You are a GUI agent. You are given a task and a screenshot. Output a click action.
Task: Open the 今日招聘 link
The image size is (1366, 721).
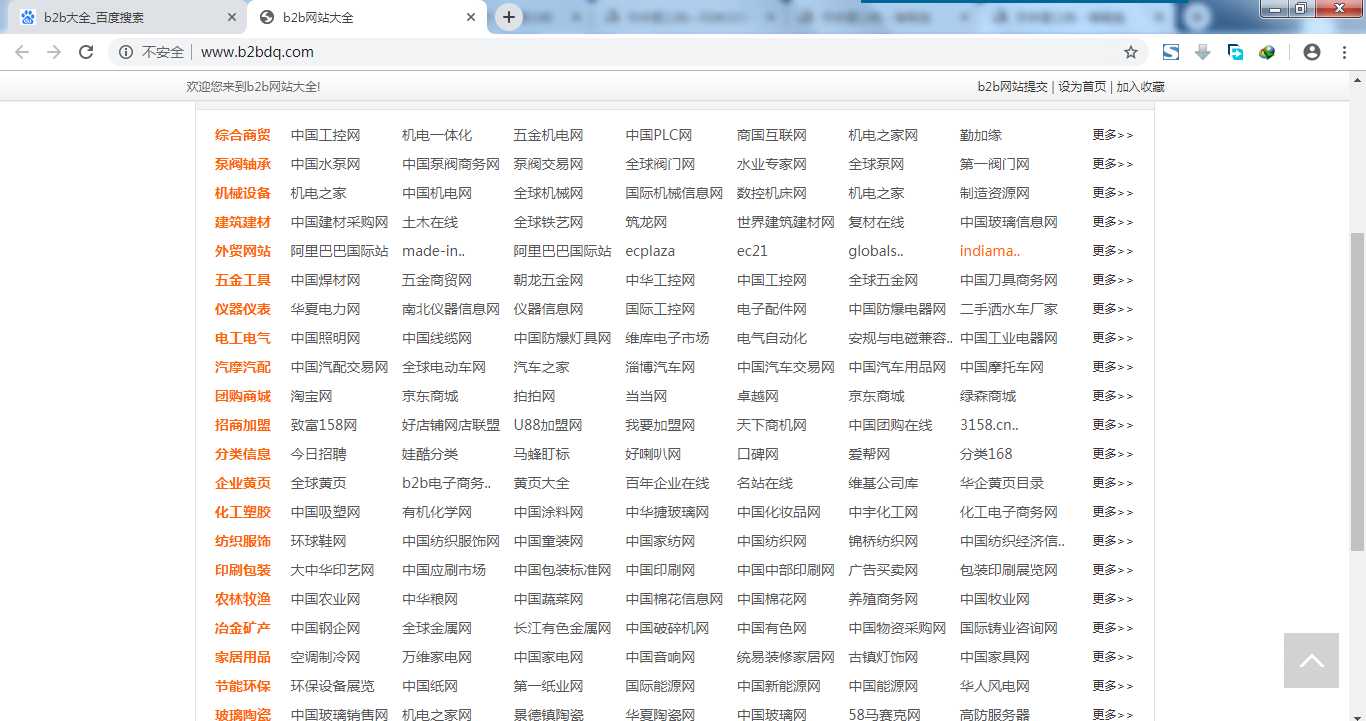(x=319, y=454)
